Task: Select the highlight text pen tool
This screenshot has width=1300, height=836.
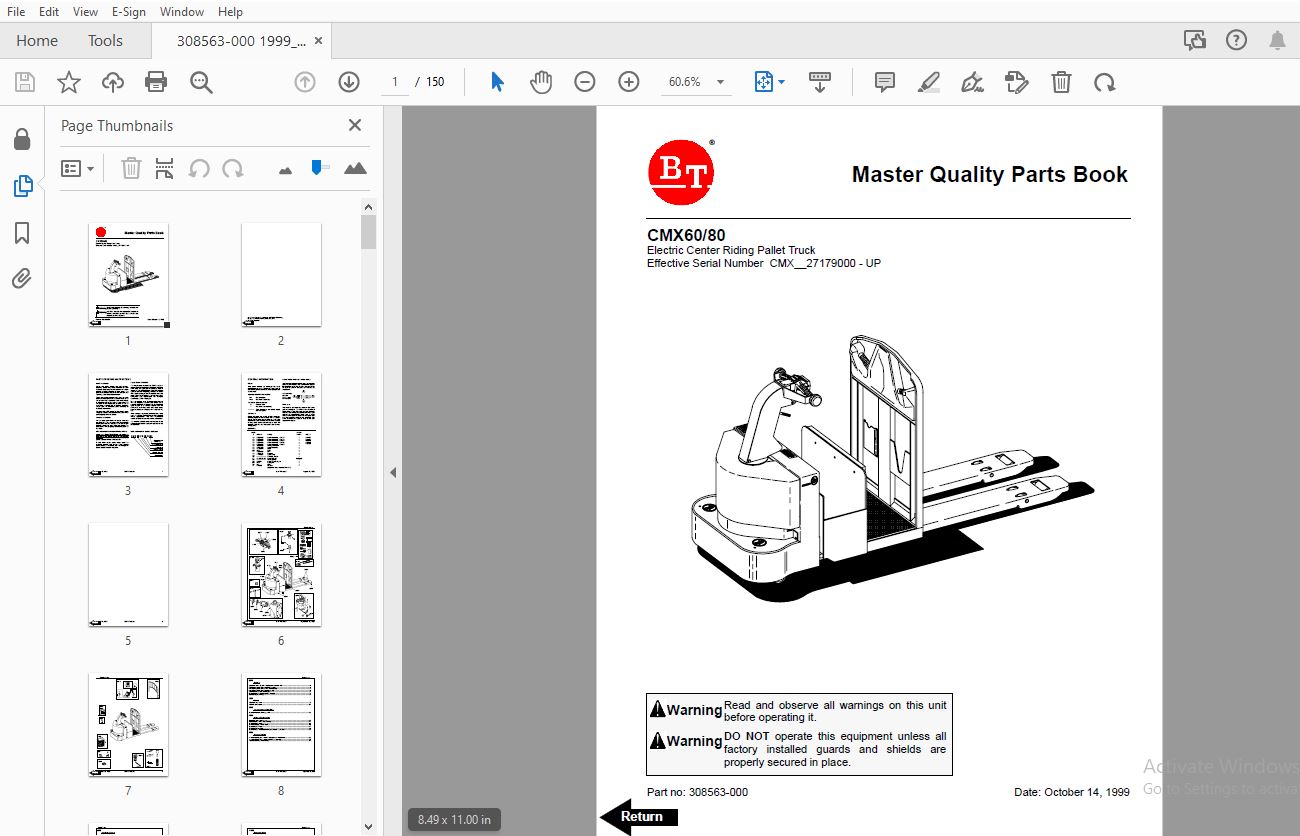Action: pyautogui.click(x=929, y=82)
